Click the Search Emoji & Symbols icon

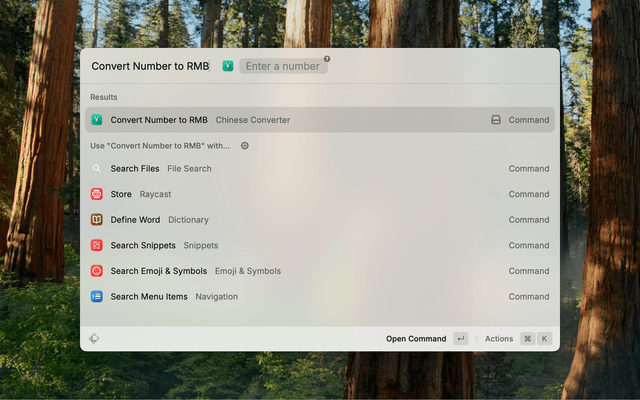[97, 271]
